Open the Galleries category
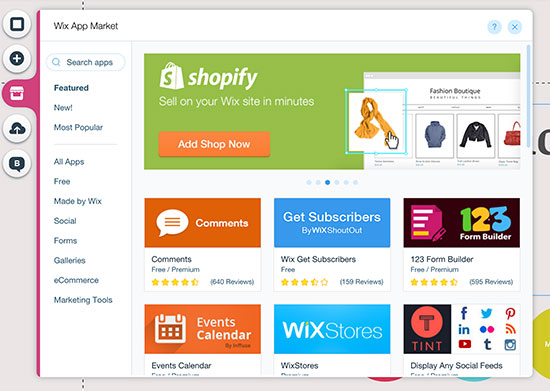The image size is (550, 391). [69, 260]
